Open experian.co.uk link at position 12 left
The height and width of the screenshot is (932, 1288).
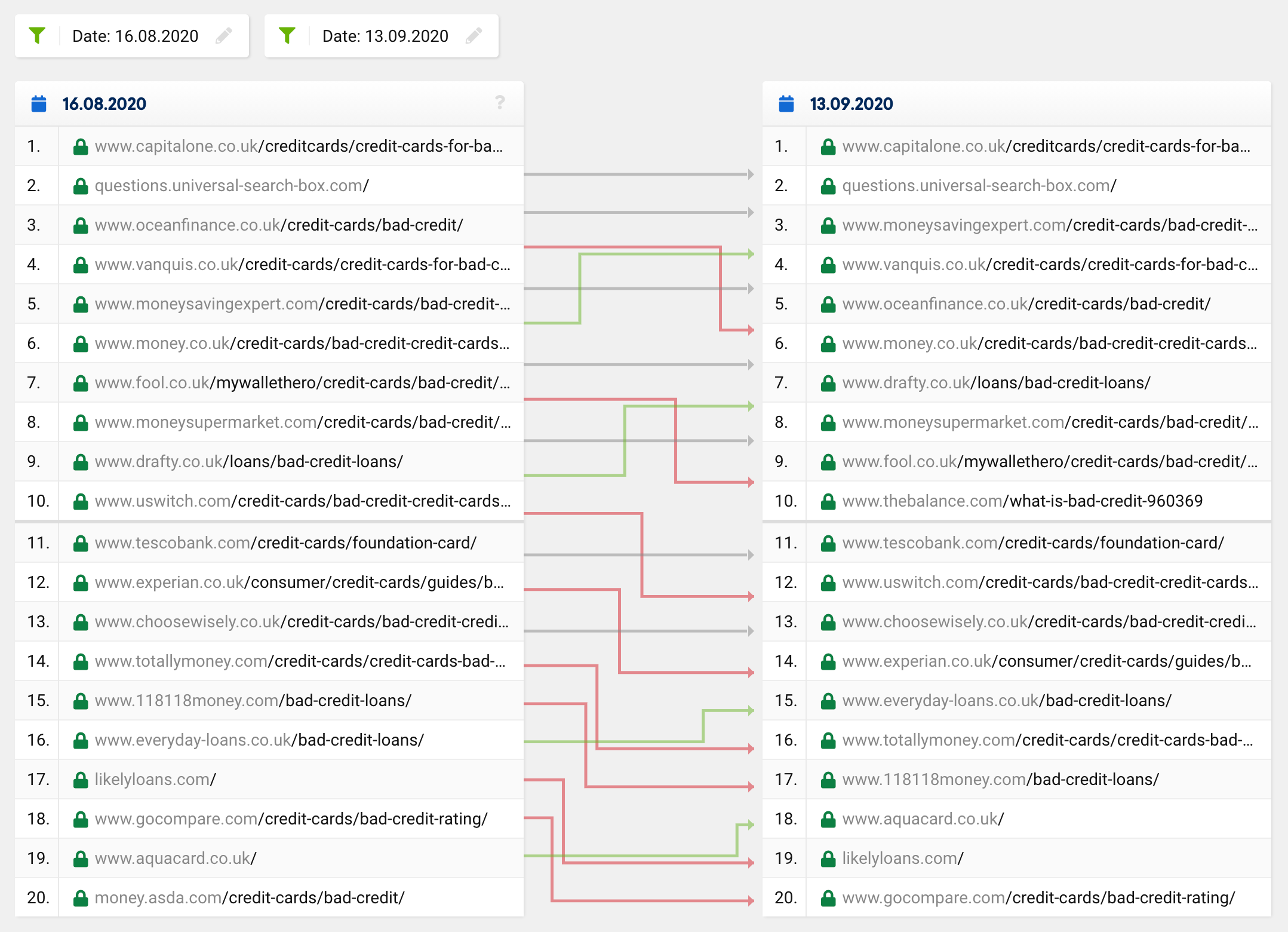point(299,582)
